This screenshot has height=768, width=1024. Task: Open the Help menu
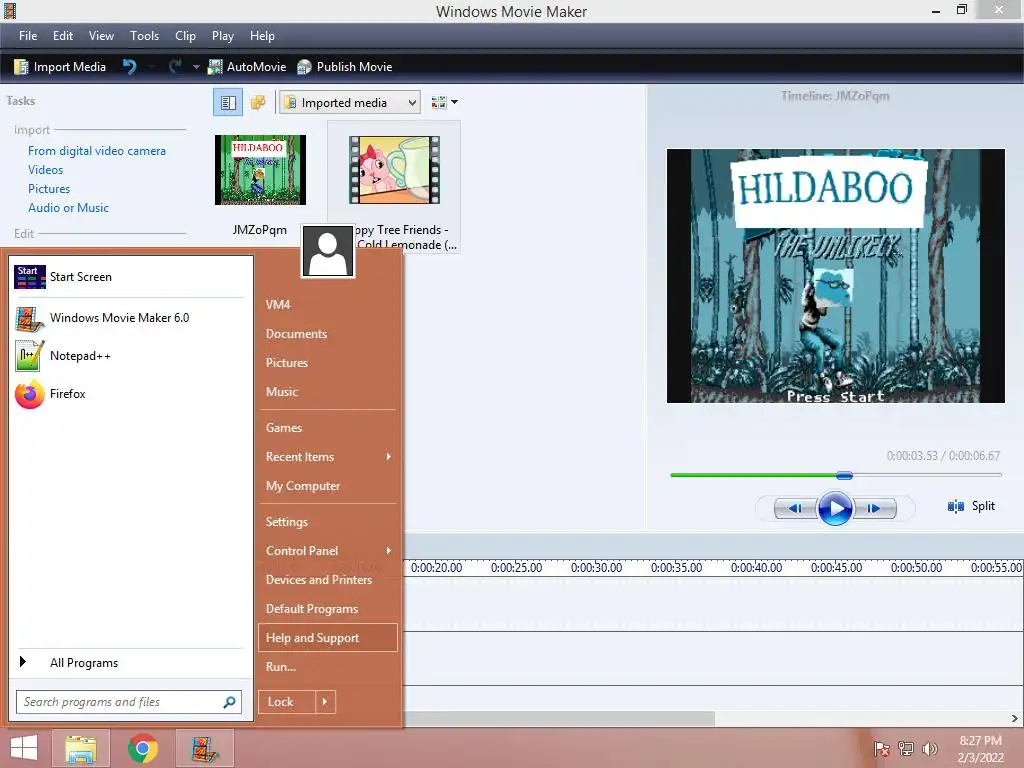point(262,36)
